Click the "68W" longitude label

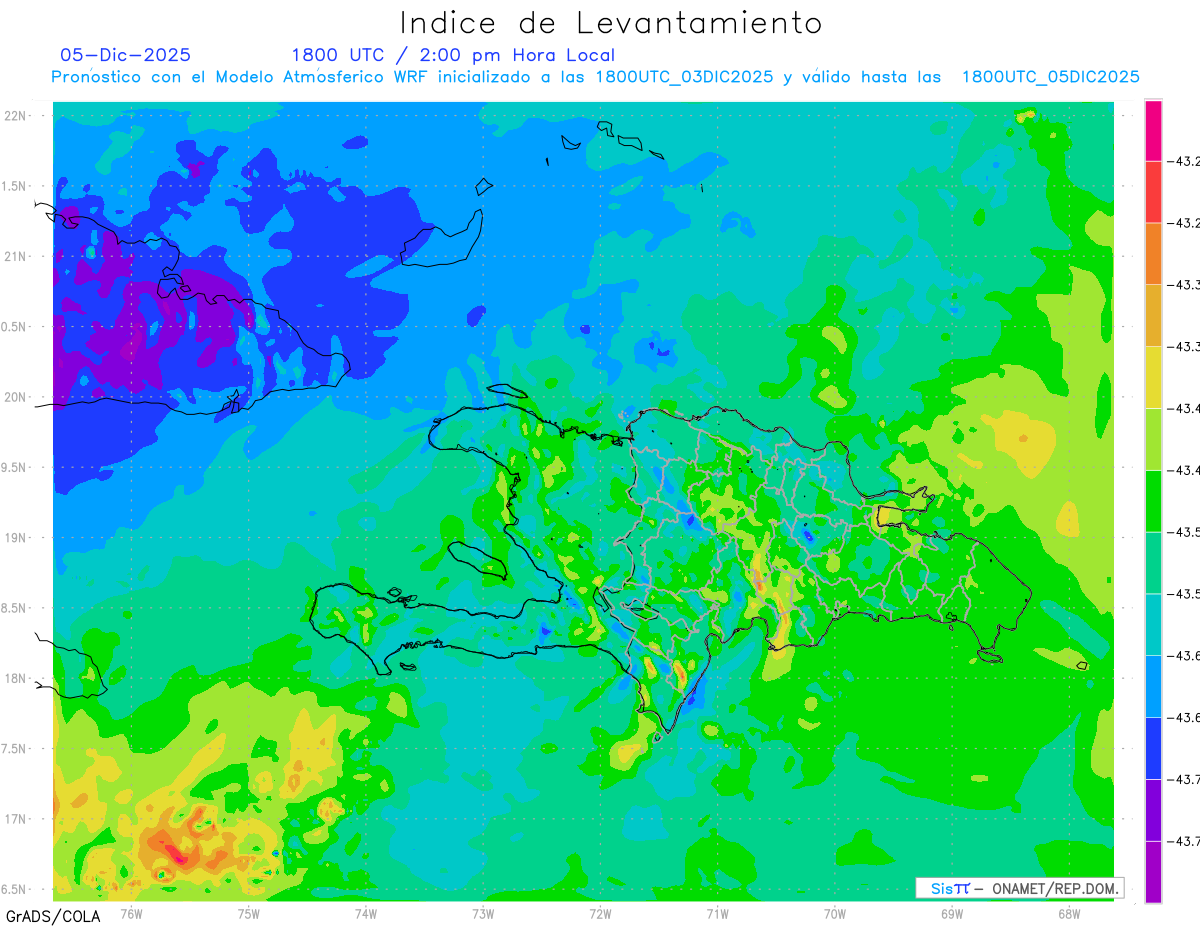pos(1069,913)
